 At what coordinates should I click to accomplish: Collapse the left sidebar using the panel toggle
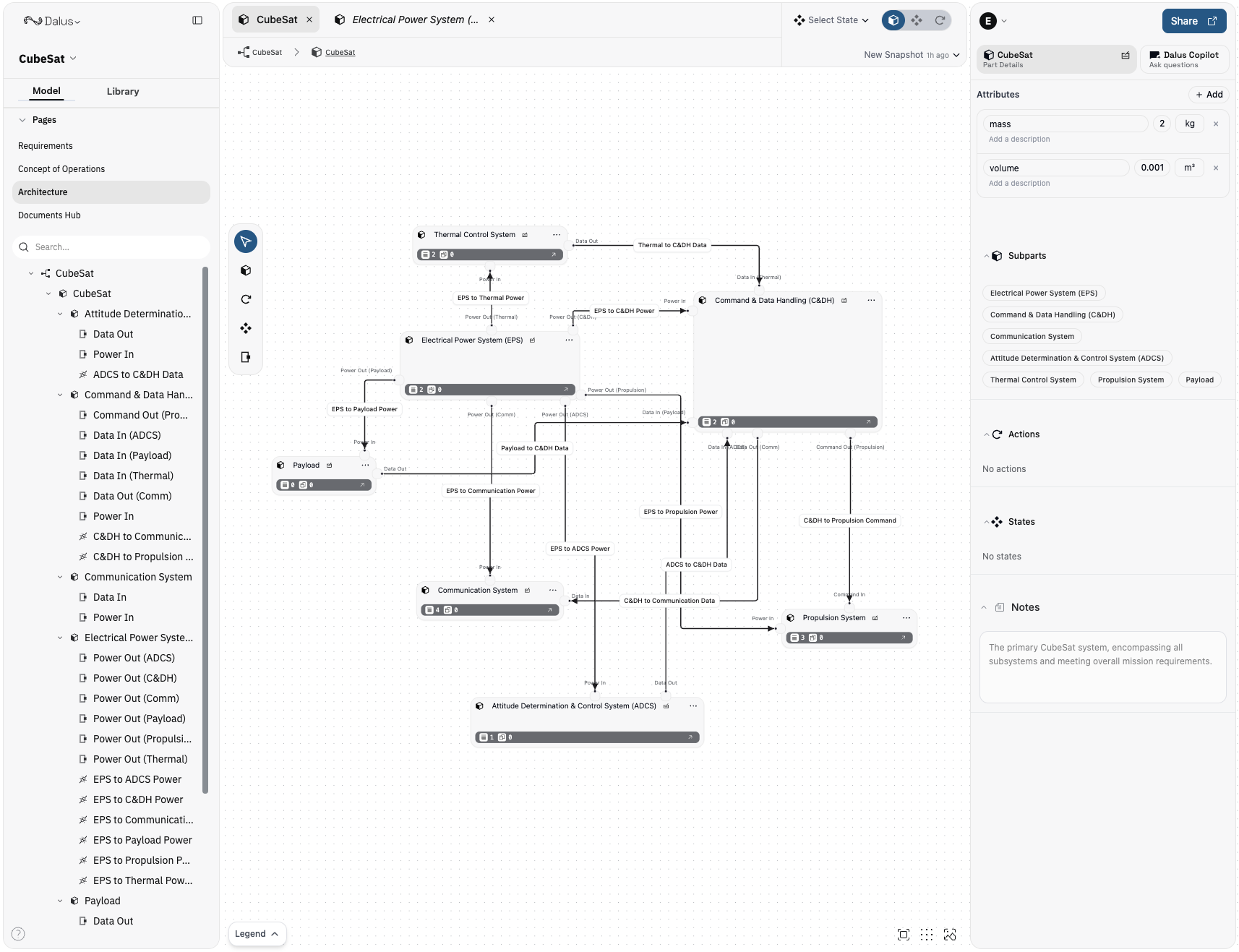197,20
